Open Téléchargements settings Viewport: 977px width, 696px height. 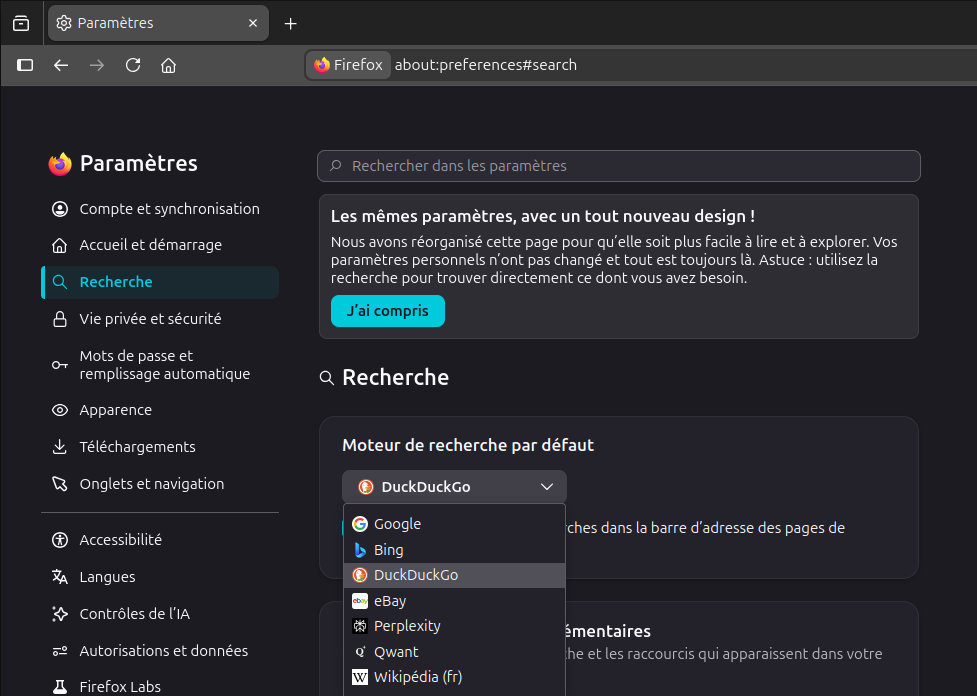point(160,447)
